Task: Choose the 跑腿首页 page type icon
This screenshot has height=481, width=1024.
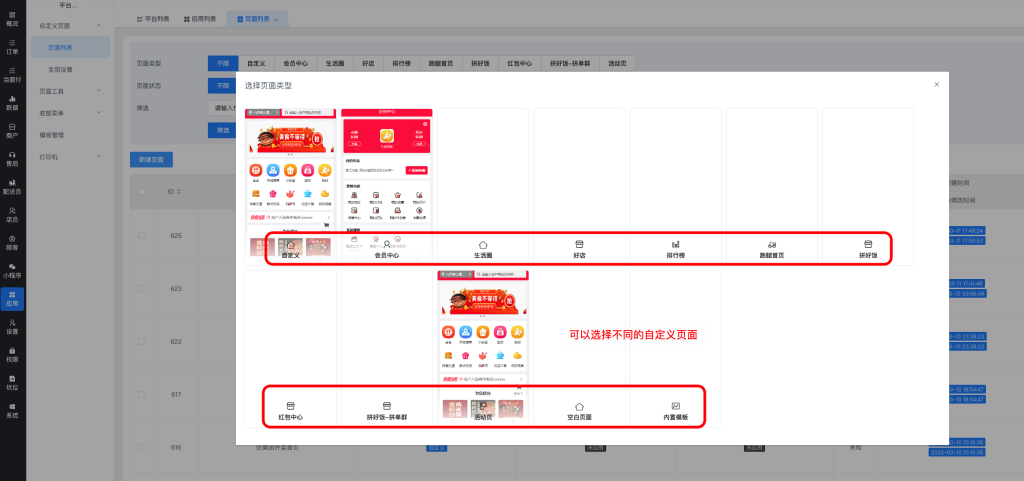Action: (x=771, y=244)
